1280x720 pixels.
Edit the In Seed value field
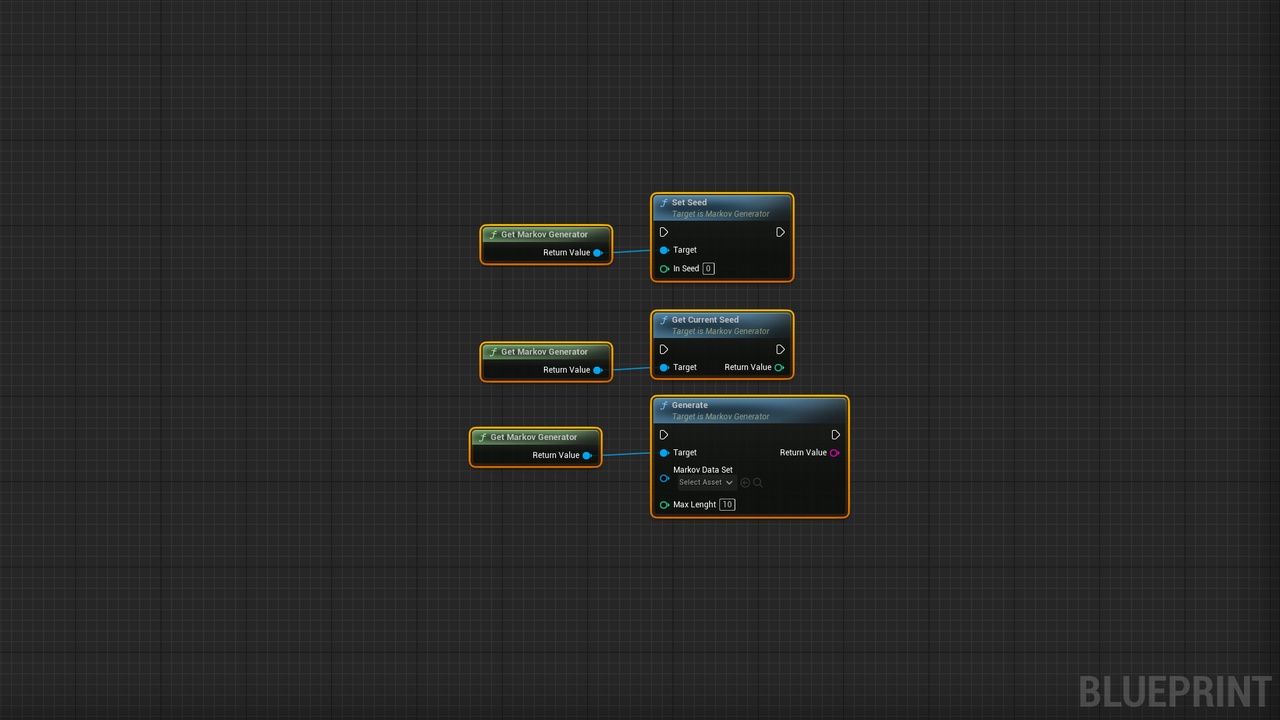click(x=708, y=269)
